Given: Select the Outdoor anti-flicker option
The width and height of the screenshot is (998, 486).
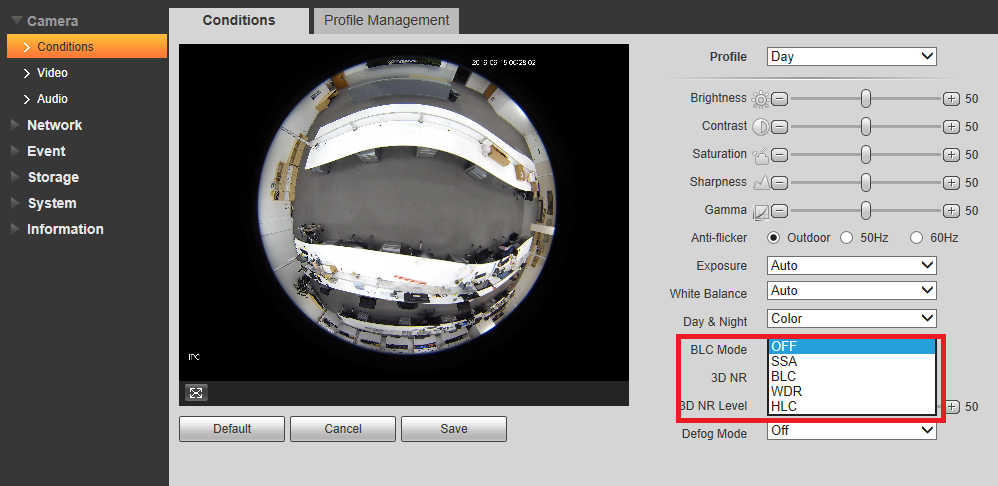Looking at the screenshot, I should (x=774, y=238).
